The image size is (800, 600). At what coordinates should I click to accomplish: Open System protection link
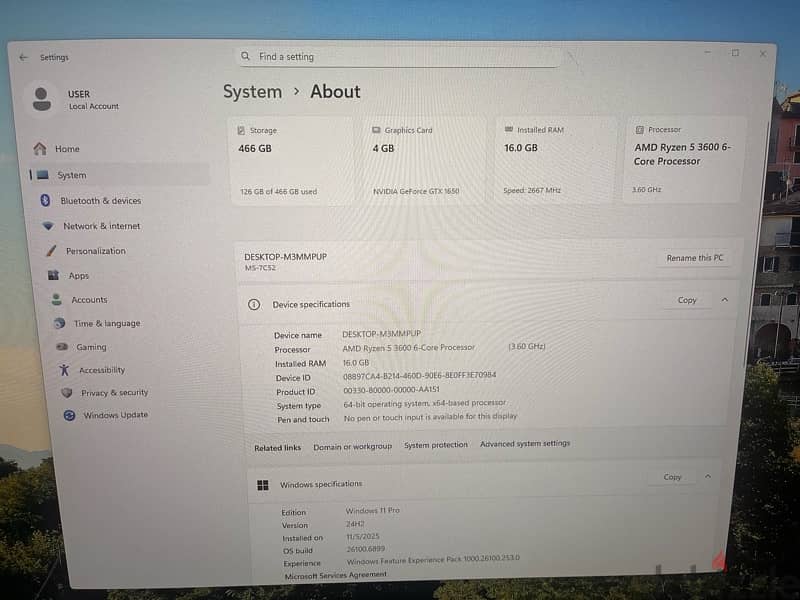point(436,445)
